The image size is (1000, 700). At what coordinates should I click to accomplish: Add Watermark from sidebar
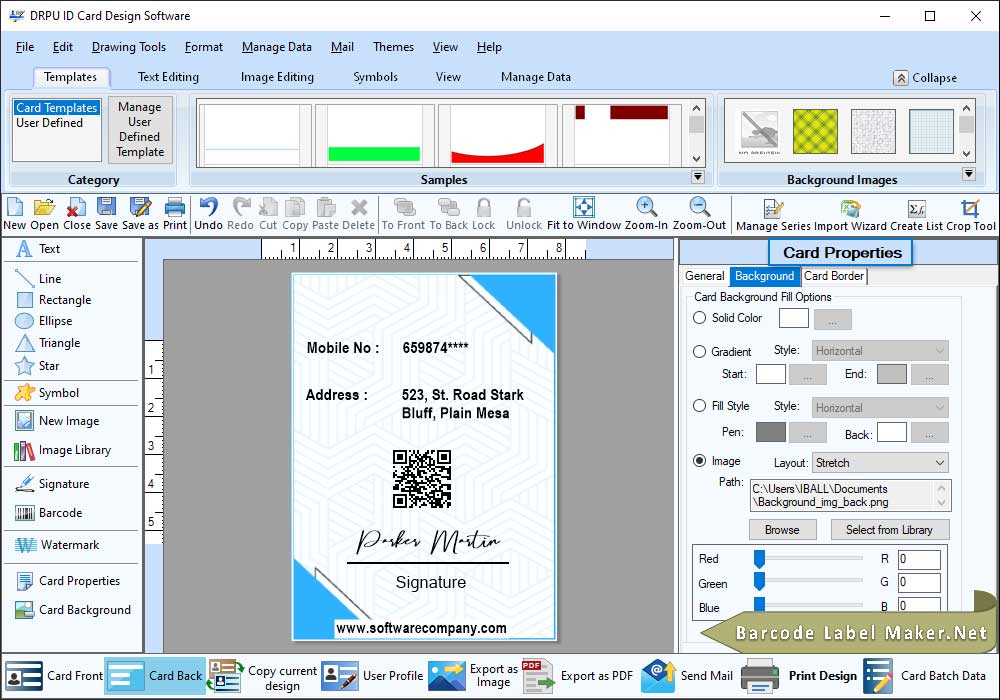click(x=57, y=545)
